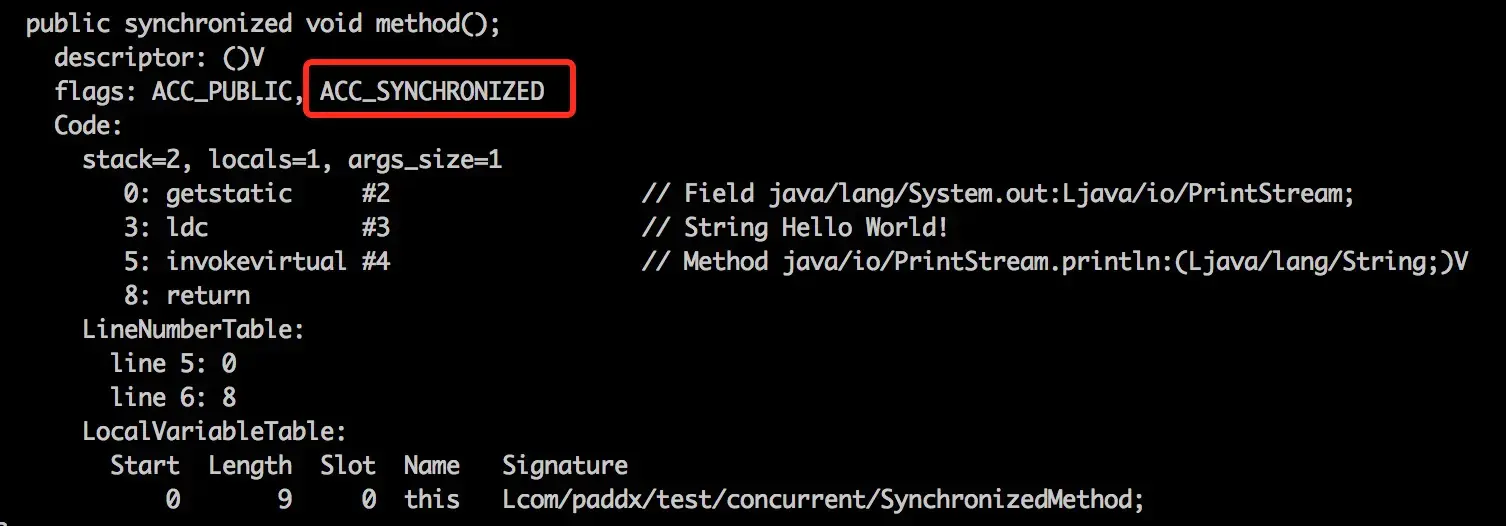Click the LineNumberTable: heading
This screenshot has width=1506, height=526.
193,329
